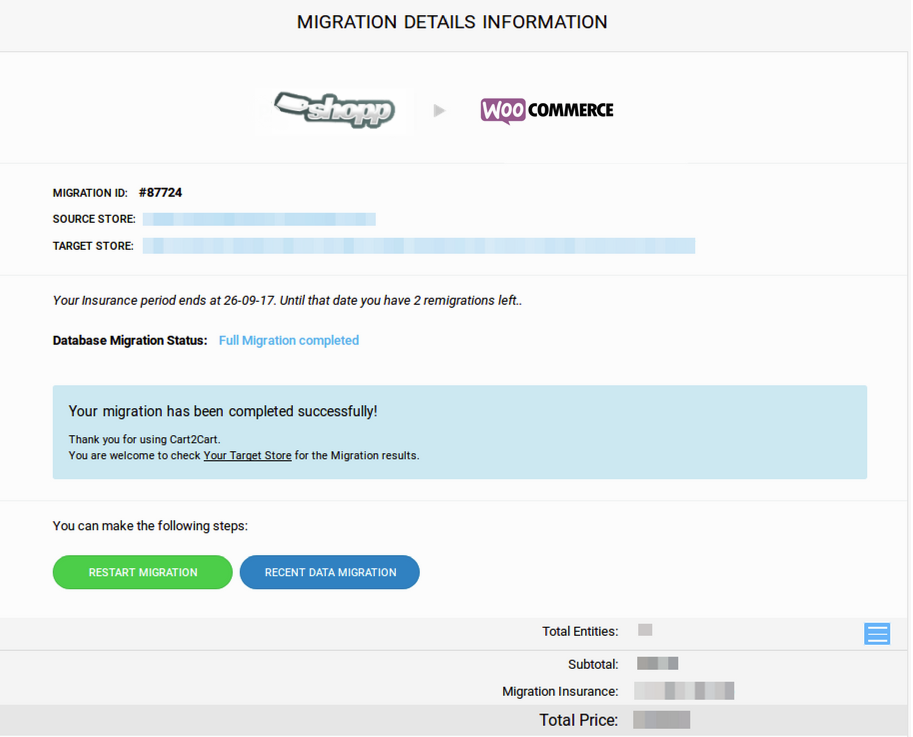Viewport: 913px width, 737px height.
Task: Click the Migration ID label
Action: 90,193
